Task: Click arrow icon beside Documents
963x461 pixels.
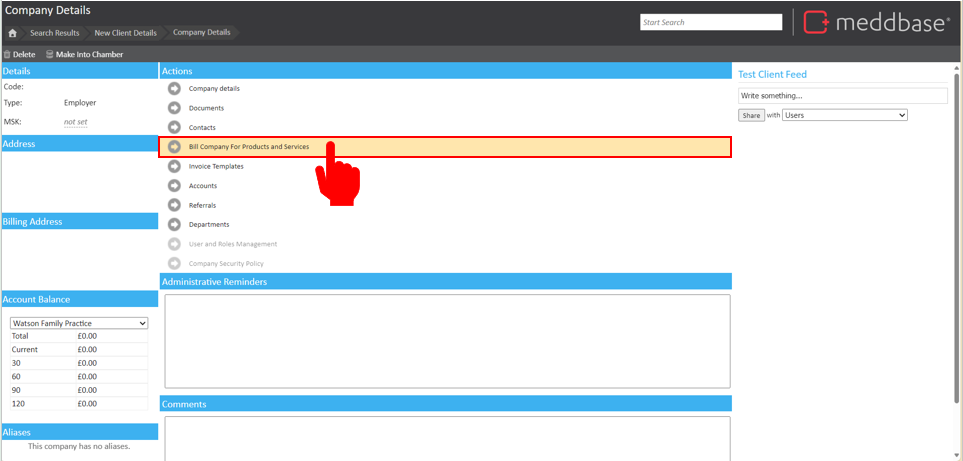Action: click(174, 108)
